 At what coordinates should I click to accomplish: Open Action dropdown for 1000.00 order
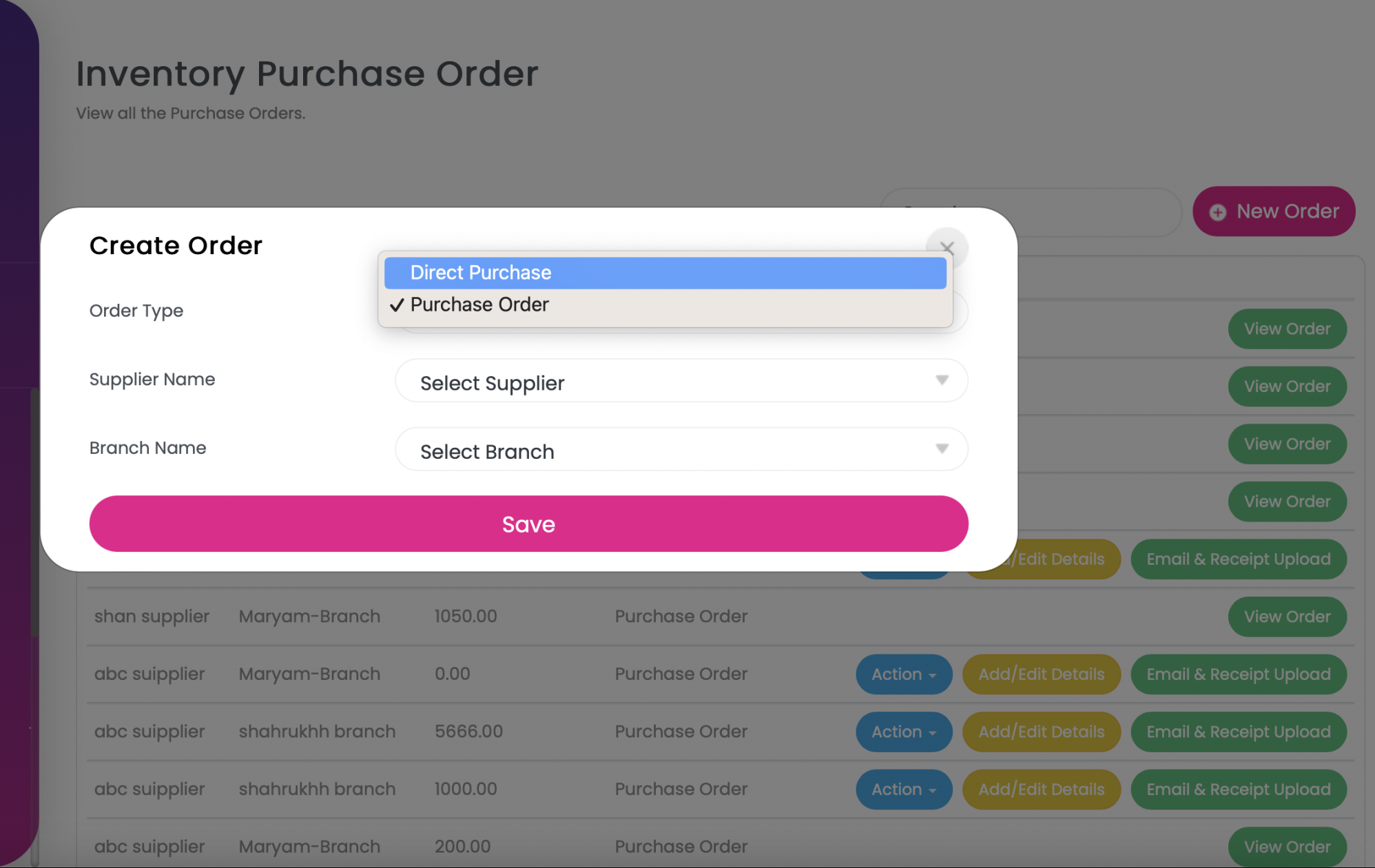[x=903, y=789]
